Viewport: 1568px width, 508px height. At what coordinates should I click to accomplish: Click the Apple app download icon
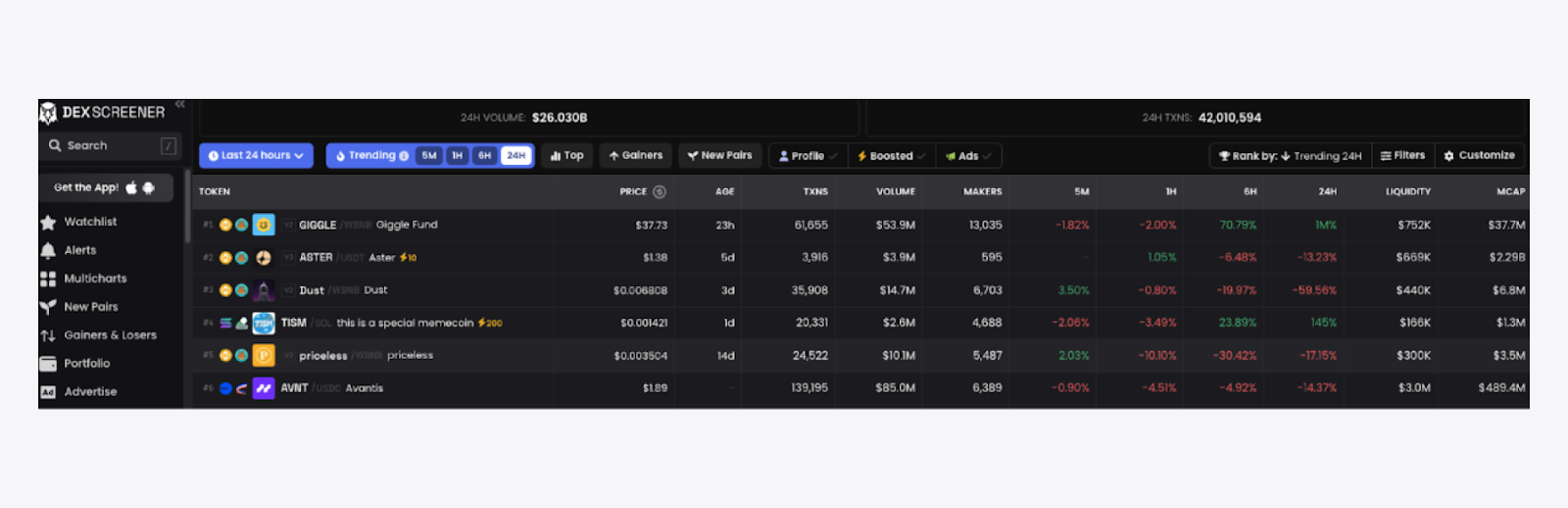pyautogui.click(x=131, y=187)
